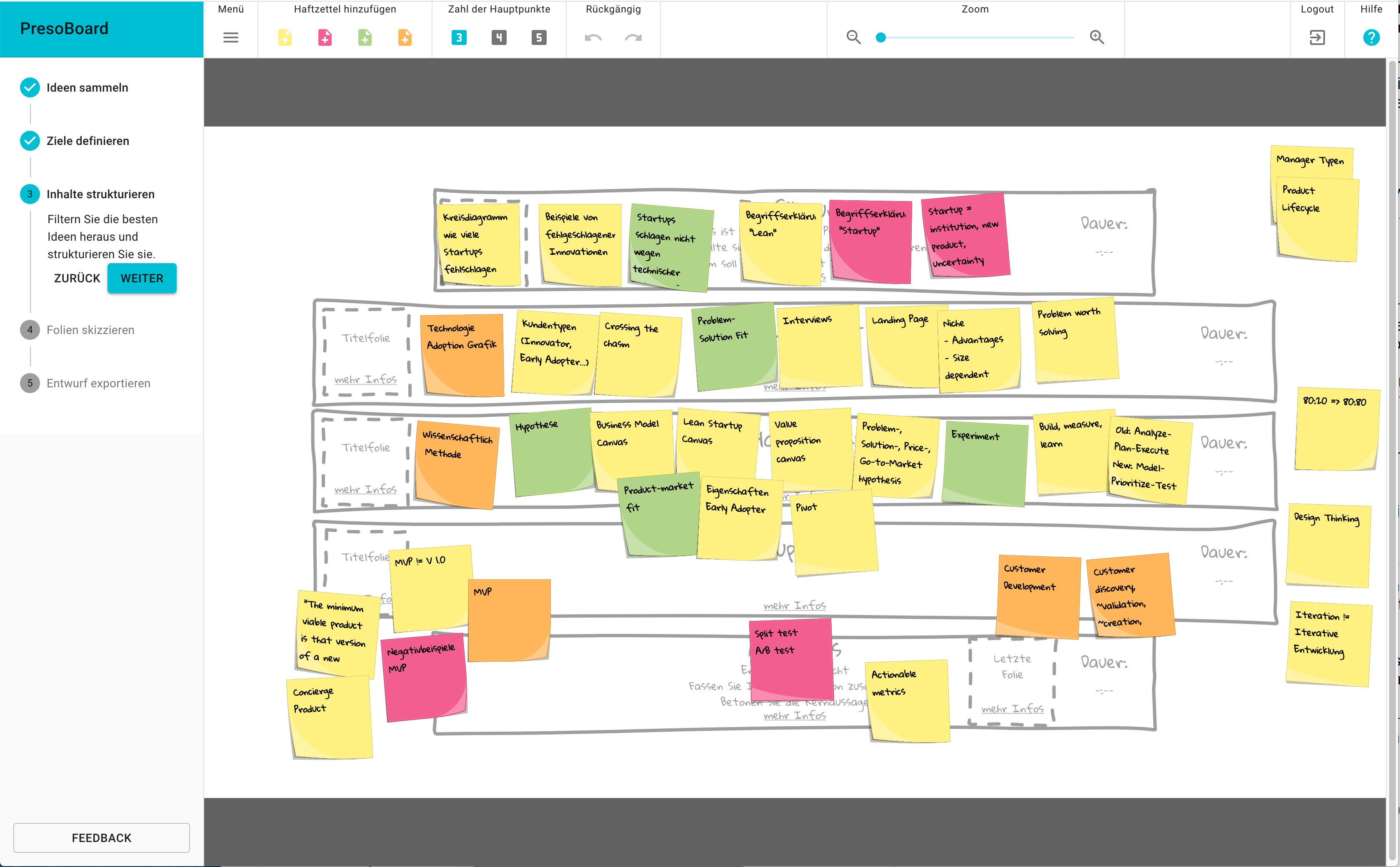Expand mehr Infos on the Titelfolie
Image resolution: width=1400 pixels, height=867 pixels.
coord(365,380)
